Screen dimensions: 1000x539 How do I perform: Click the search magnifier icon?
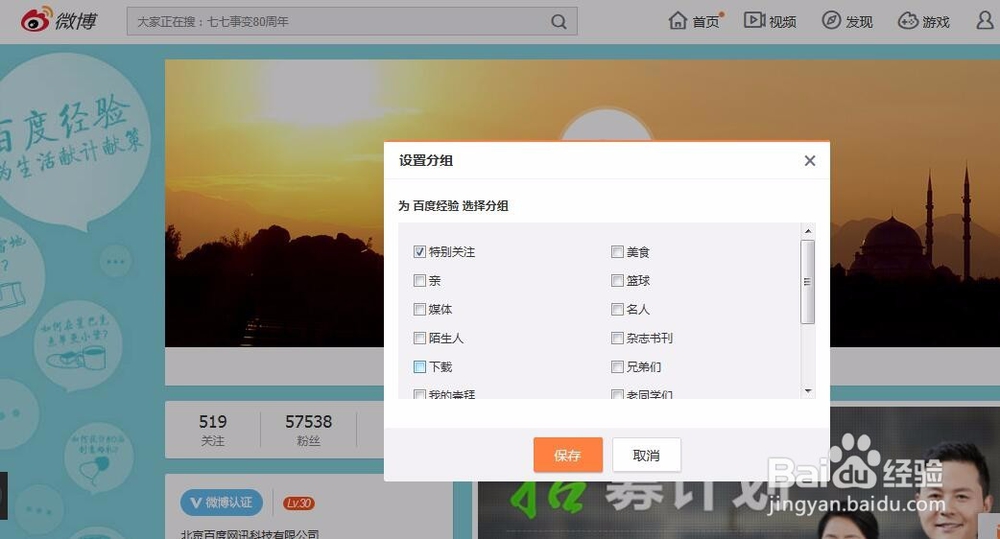pos(559,22)
